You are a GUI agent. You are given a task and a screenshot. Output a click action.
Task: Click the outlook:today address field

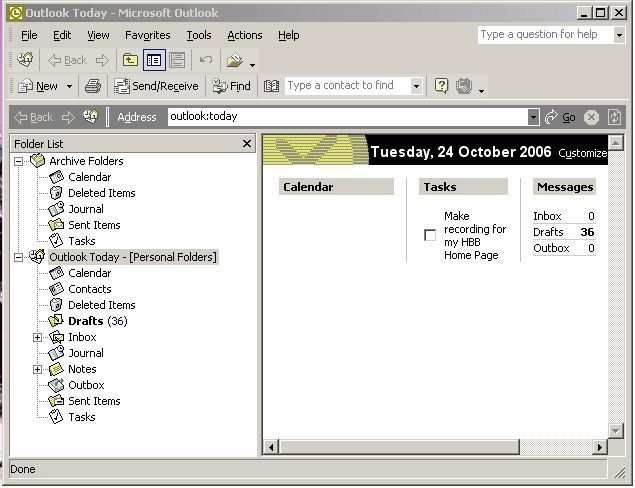347,117
